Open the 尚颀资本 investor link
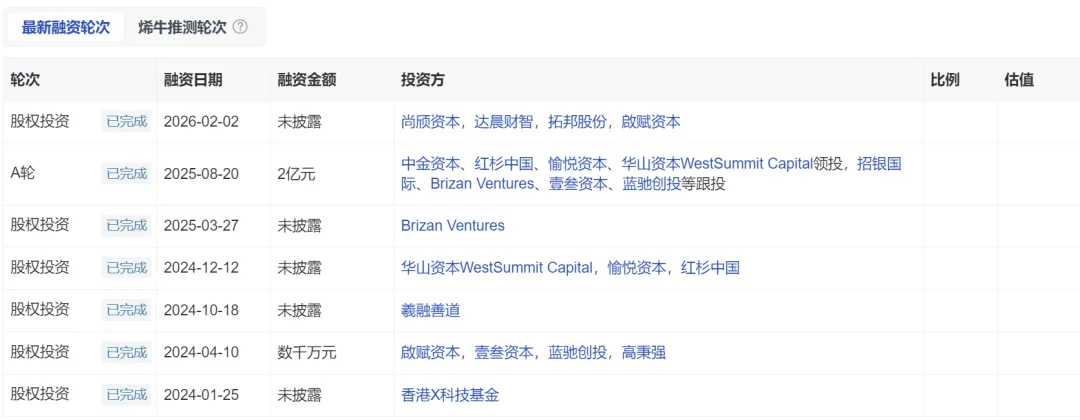The width and height of the screenshot is (1080, 420). point(431,122)
